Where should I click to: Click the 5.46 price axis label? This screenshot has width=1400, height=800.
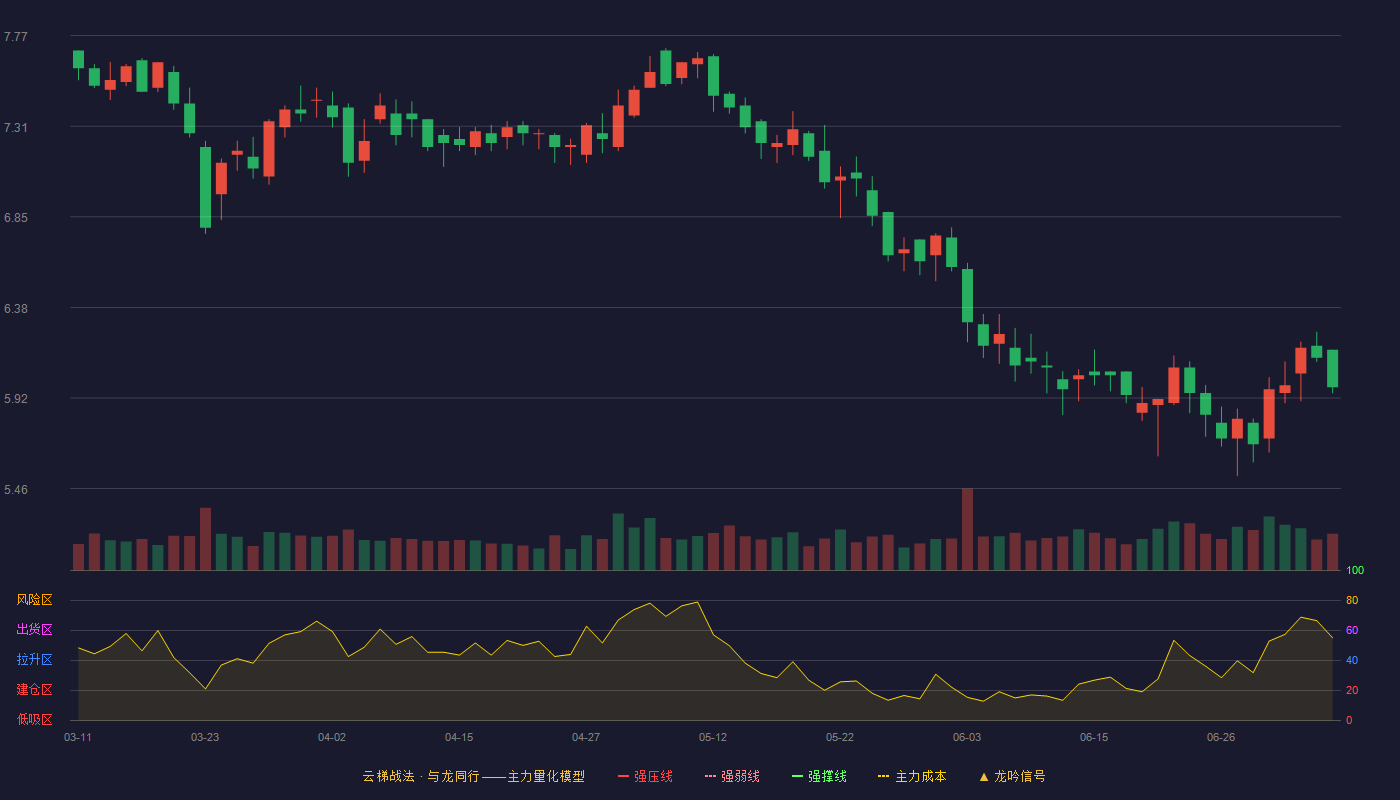pyautogui.click(x=16, y=490)
